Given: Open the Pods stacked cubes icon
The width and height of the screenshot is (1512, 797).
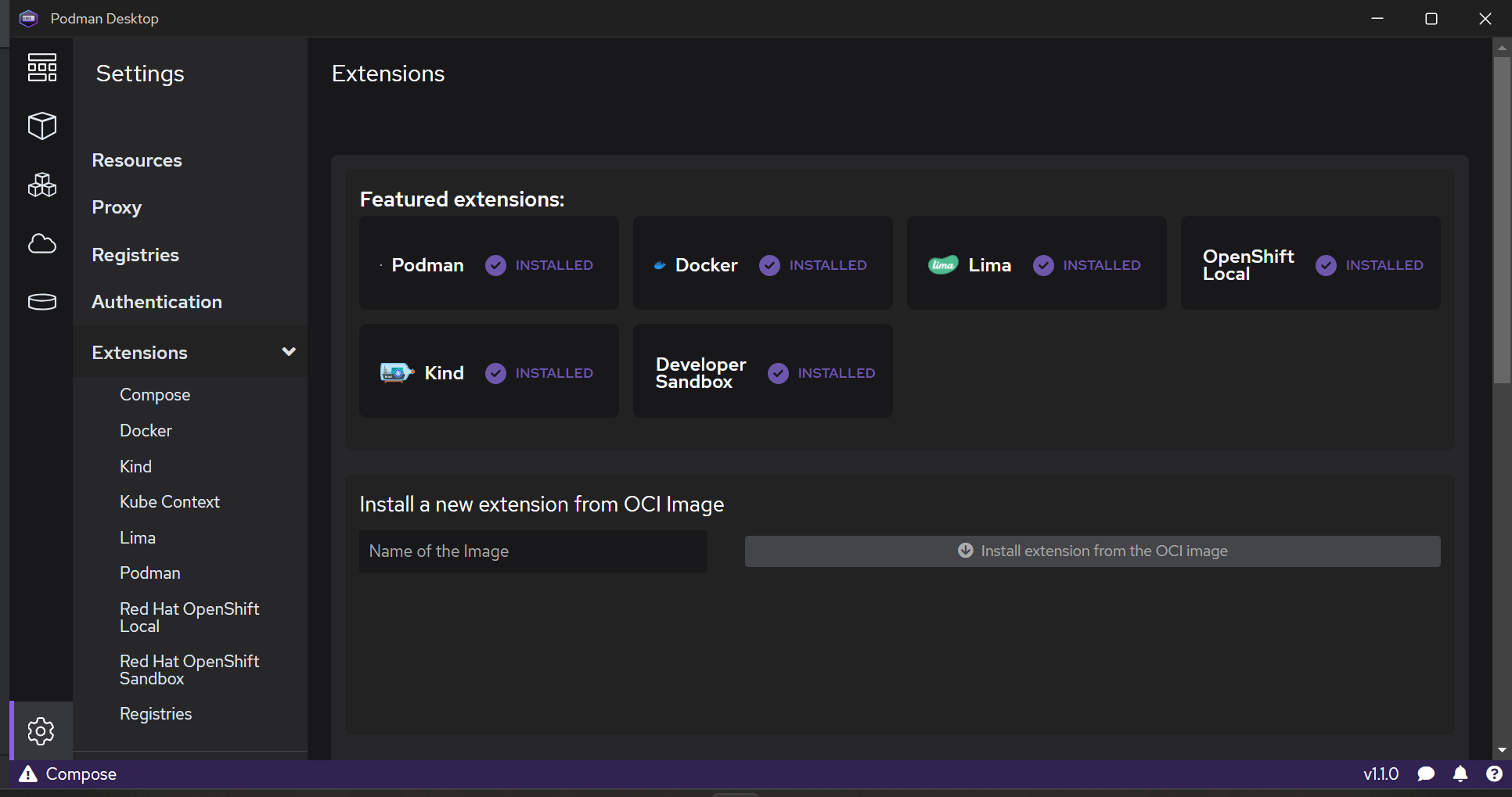Looking at the screenshot, I should (42, 185).
